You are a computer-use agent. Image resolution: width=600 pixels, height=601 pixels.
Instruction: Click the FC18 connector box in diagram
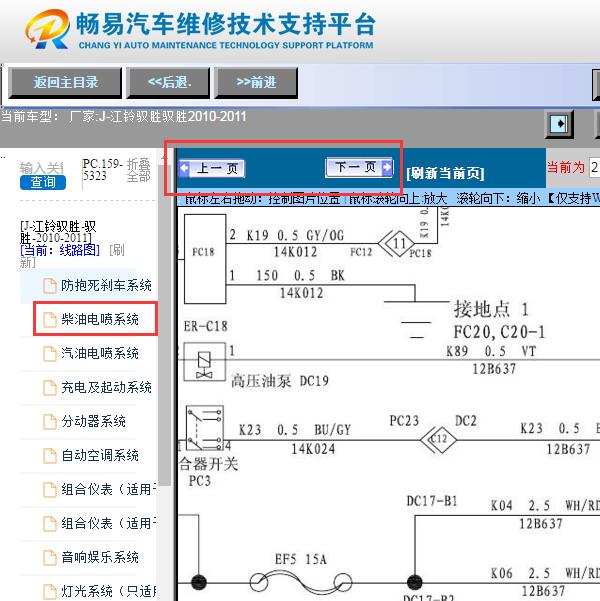205,259
